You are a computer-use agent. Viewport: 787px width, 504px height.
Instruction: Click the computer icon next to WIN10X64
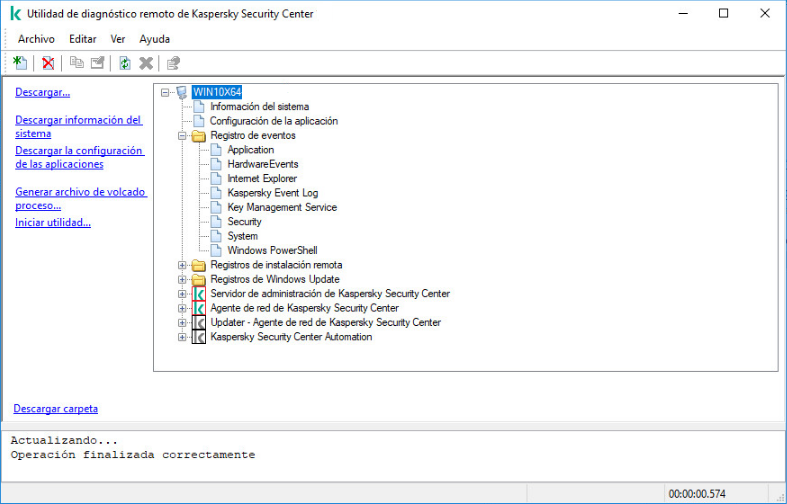[181, 92]
